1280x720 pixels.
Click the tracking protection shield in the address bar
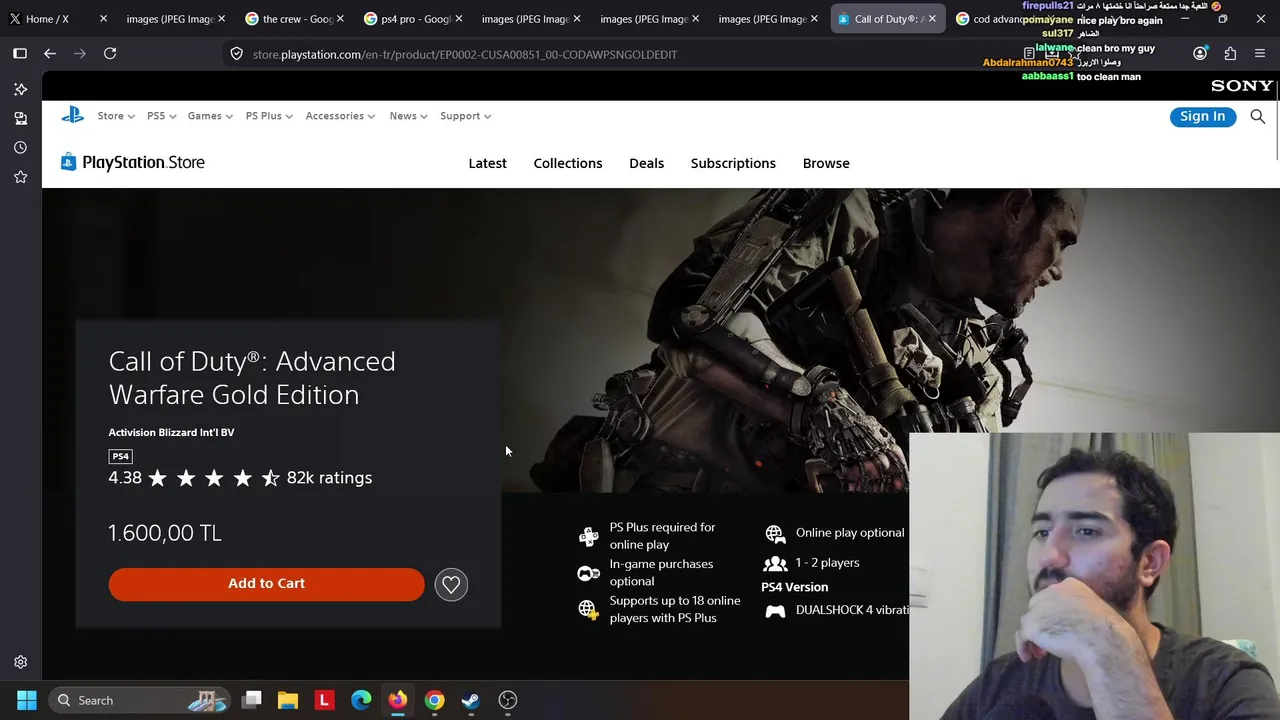236,54
